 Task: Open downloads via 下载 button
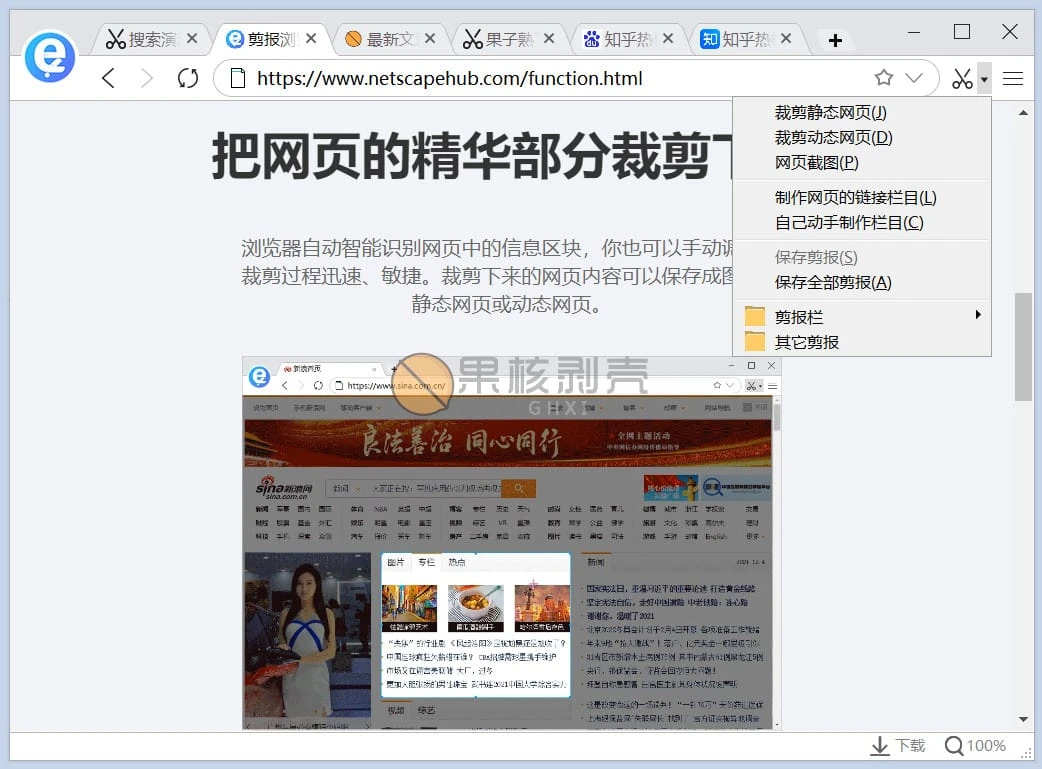pos(898,746)
